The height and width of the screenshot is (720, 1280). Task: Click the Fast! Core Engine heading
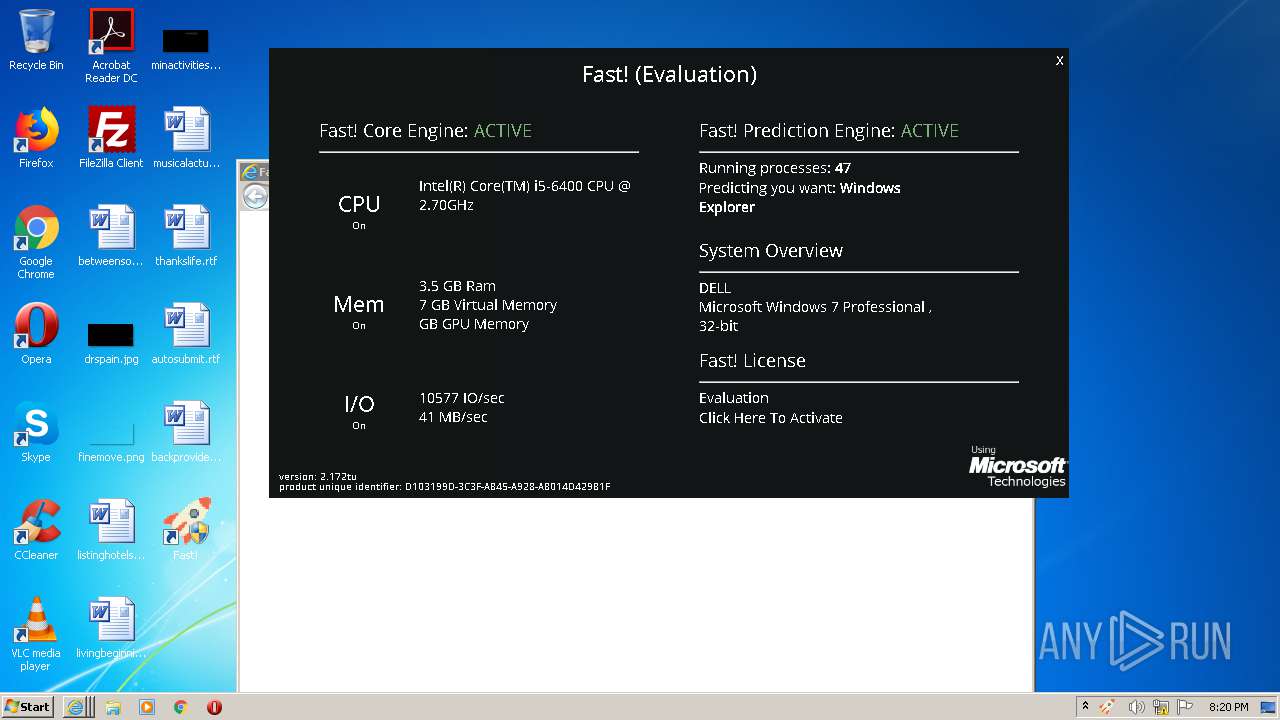[425, 131]
